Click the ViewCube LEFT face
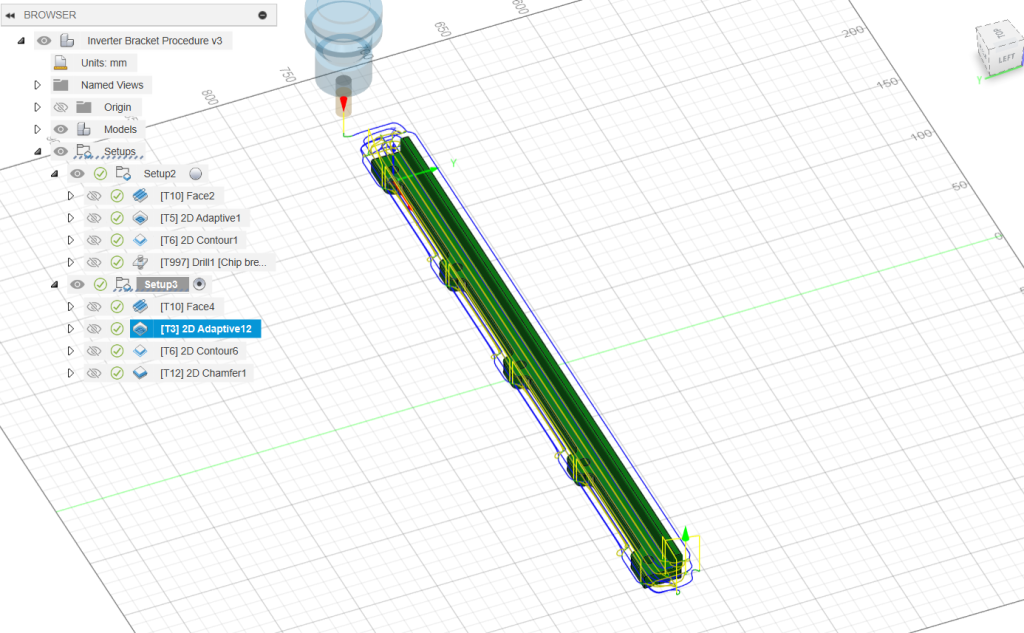 (x=1006, y=59)
